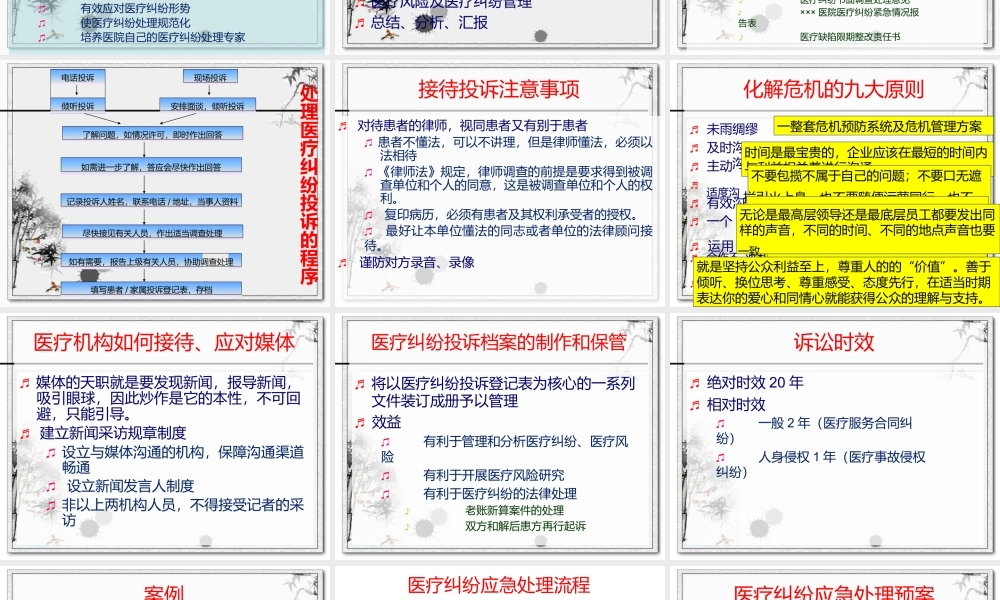The image size is (1000, 600).
Task: Select the 化解危机的九大原则 slide thumbnail
Action: (x=835, y=181)
